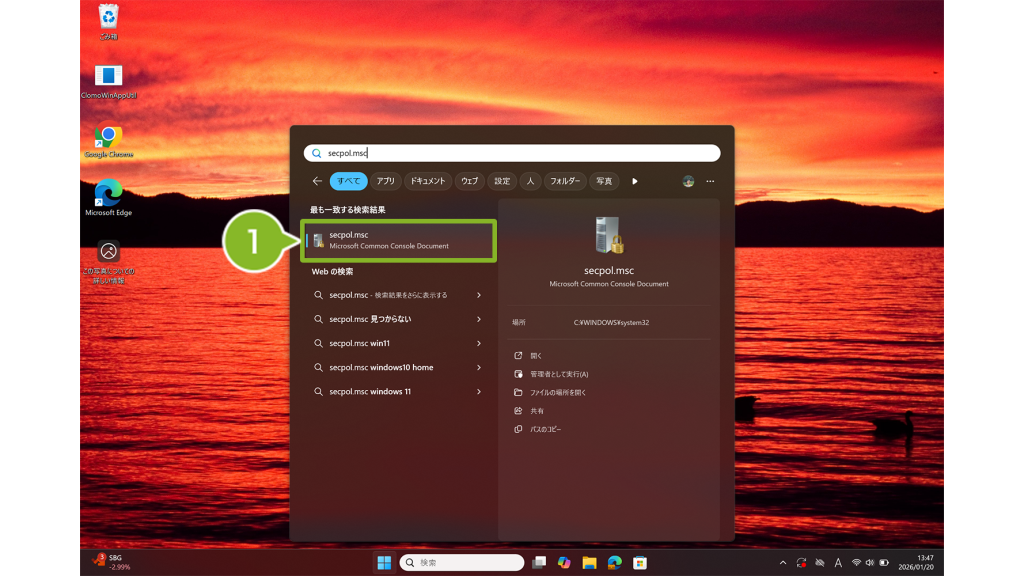Open the three-dots options menu in search
Screen dimensions: 1024x576
coord(710,181)
